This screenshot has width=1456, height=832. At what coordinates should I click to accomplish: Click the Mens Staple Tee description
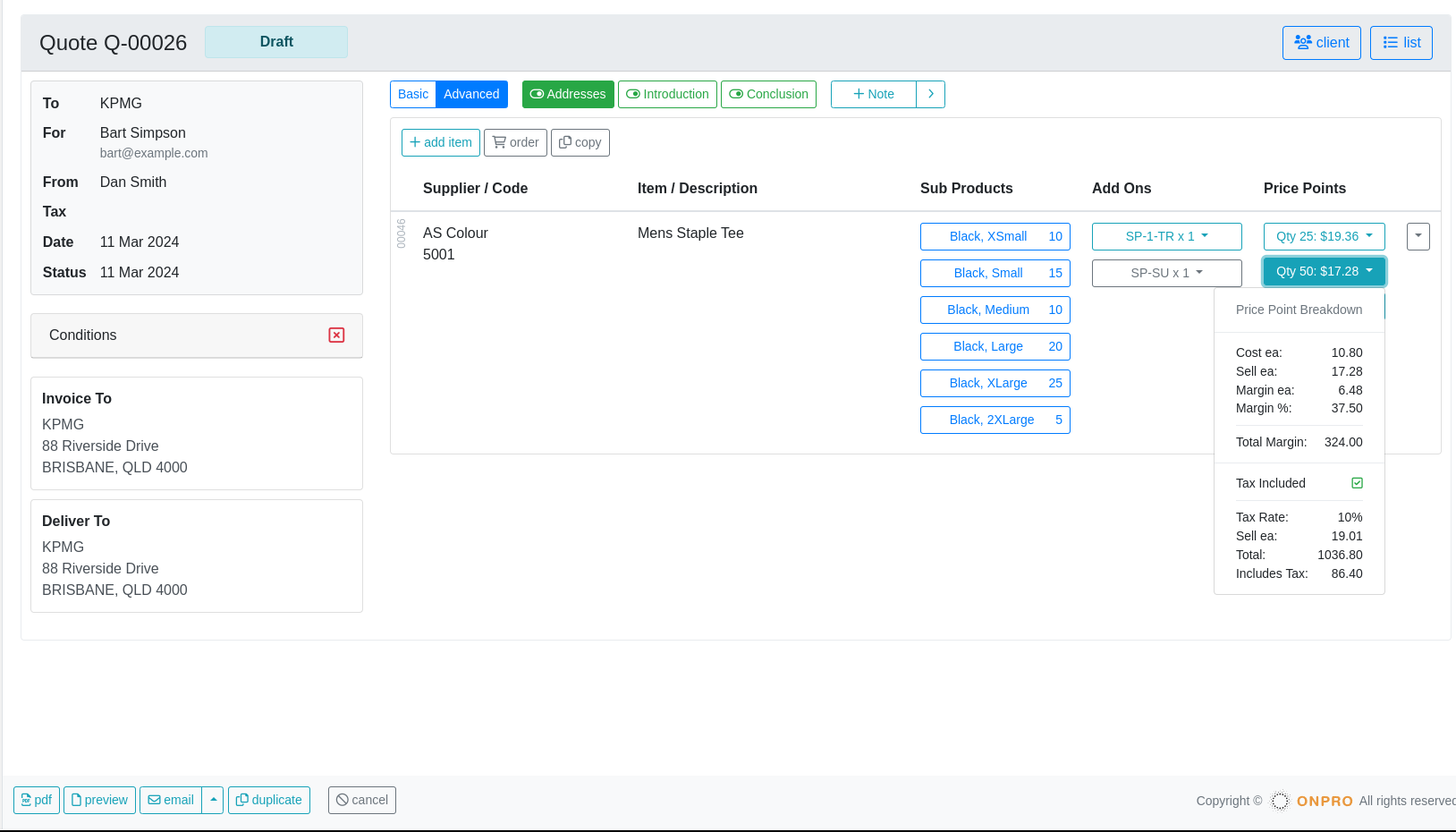(690, 233)
